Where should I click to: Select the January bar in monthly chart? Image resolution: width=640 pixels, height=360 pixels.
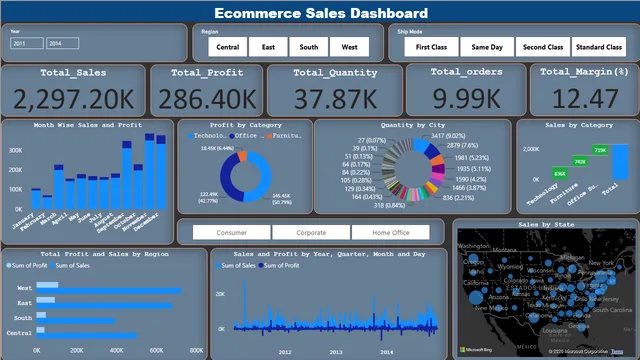[x=36, y=199]
